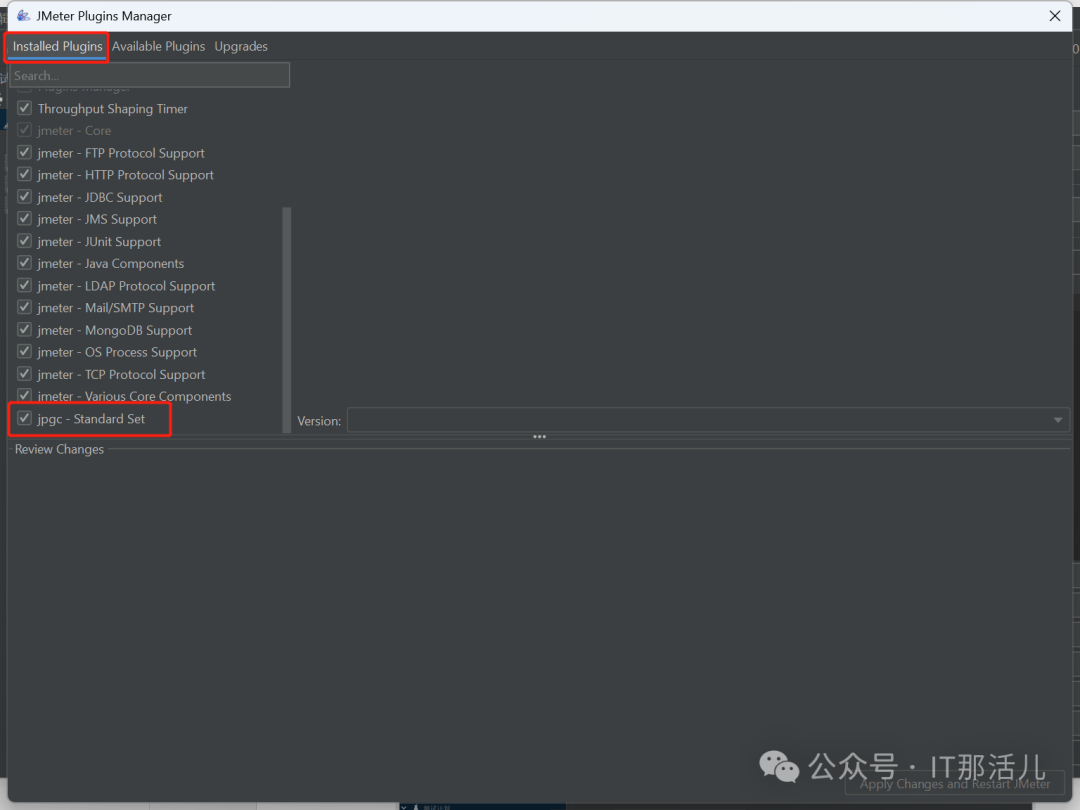The image size is (1080, 810).
Task: Click the plugin Search field
Action: point(149,75)
